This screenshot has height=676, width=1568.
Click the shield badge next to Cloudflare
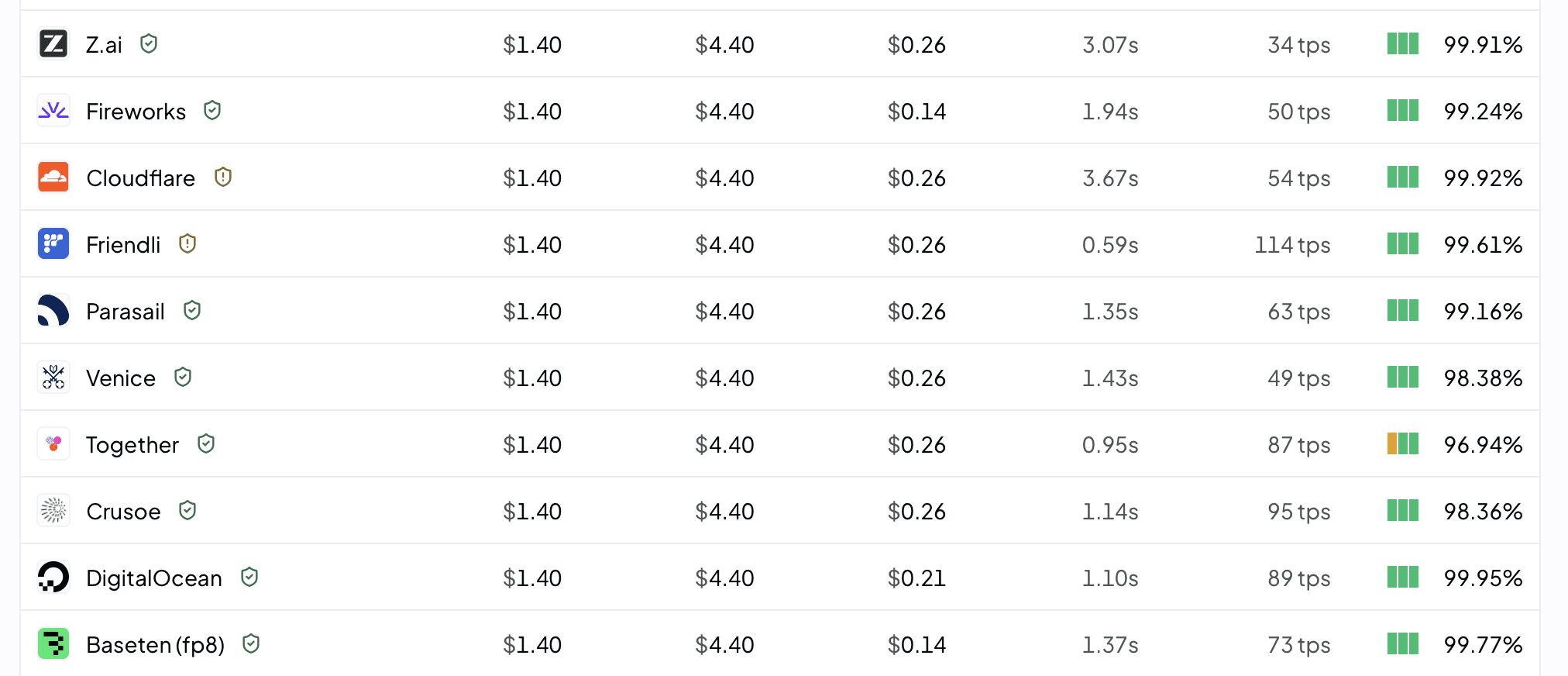click(223, 178)
